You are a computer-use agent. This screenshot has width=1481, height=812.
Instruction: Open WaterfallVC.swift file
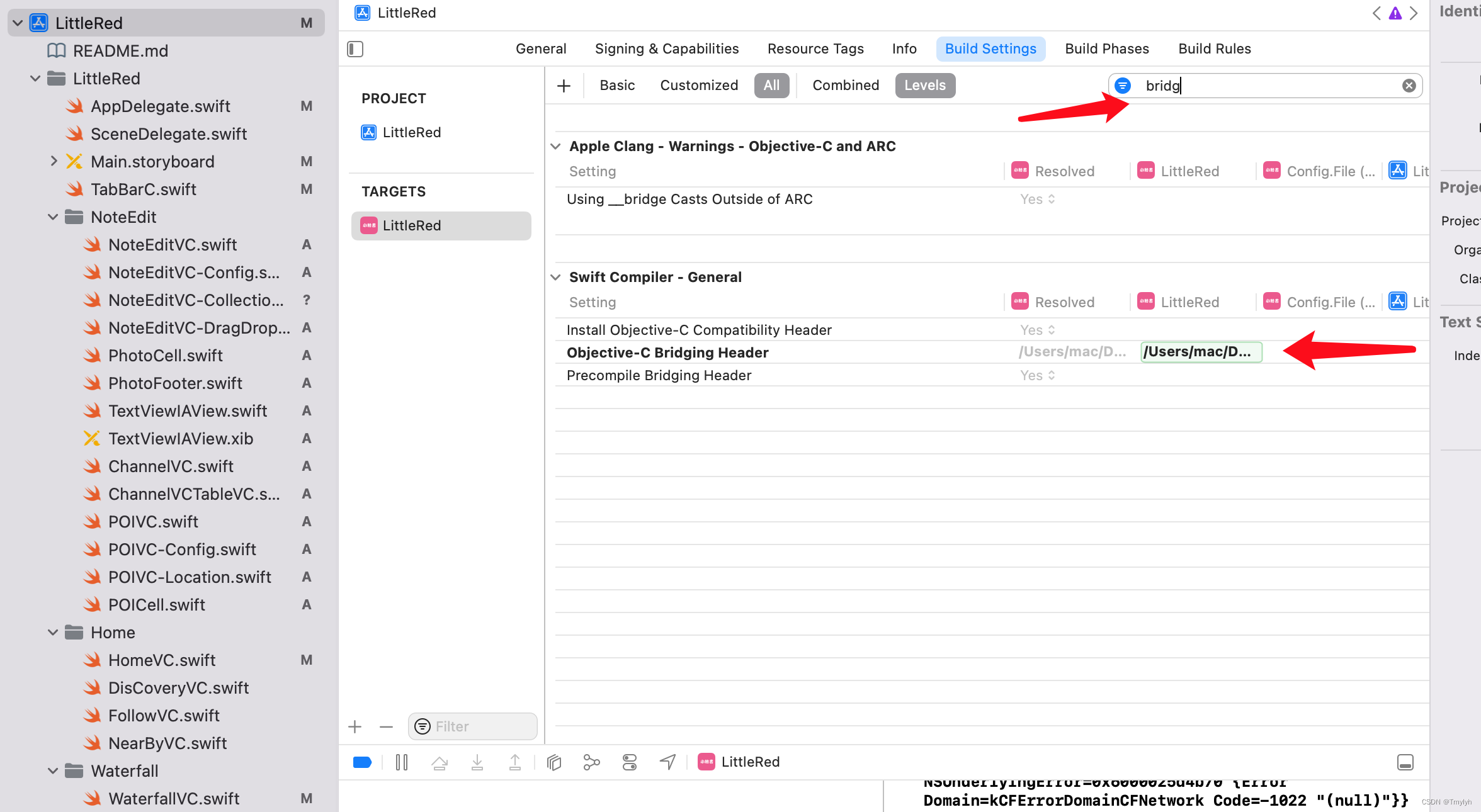click(174, 799)
